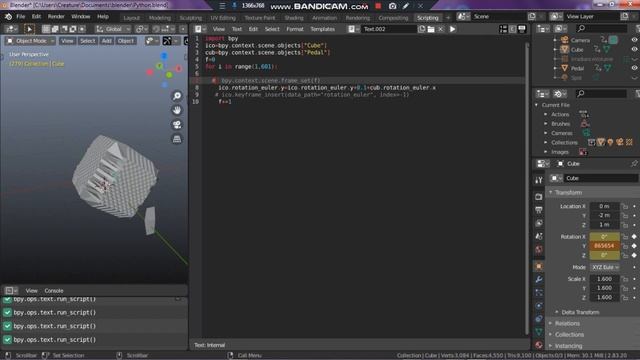Toggle lock for Rotation Y
Viewport: 640px width, 360px height.
[625, 246]
